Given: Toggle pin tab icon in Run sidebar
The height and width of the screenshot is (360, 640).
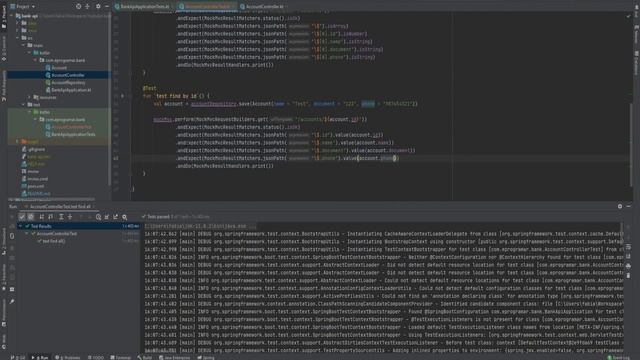Looking at the screenshot, I should click(12, 301).
